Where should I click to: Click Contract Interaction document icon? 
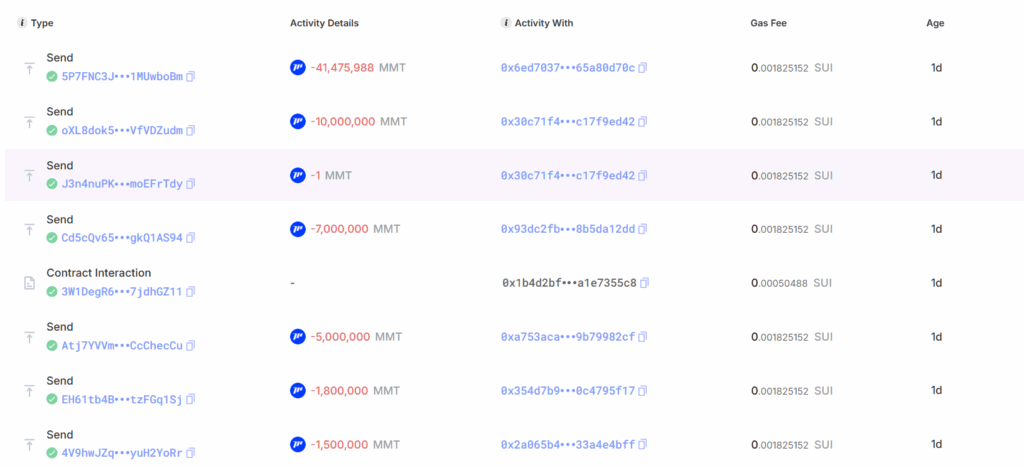coord(29,284)
